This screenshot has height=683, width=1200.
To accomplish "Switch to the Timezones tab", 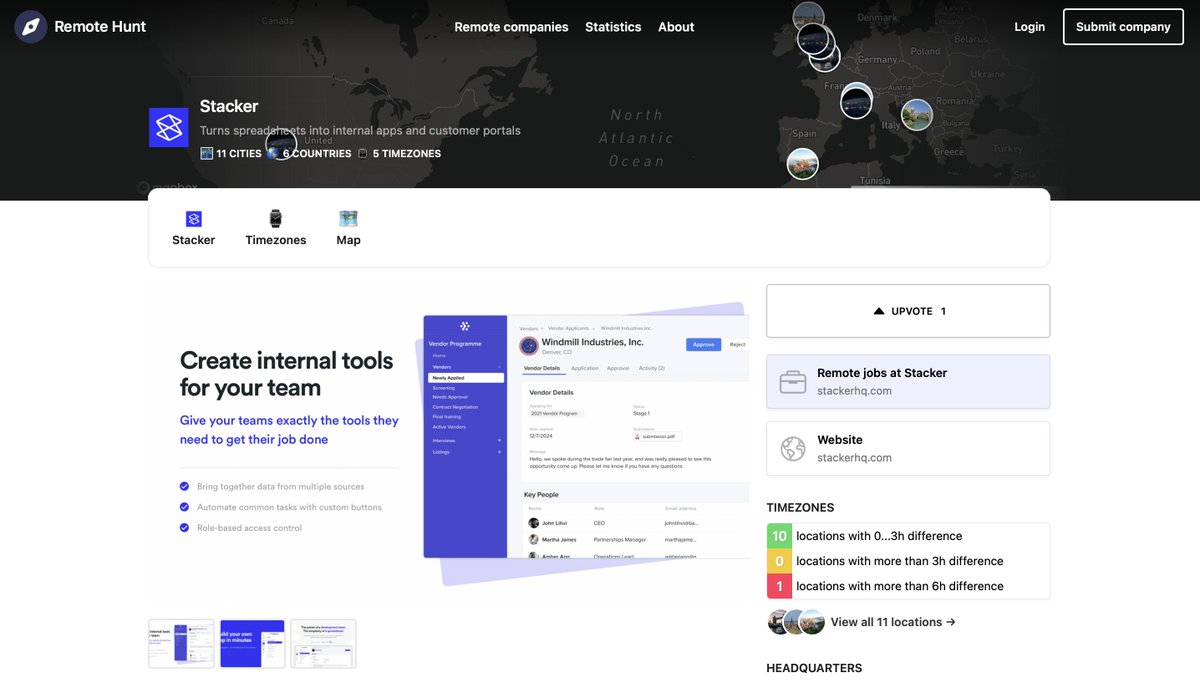I will click(276, 228).
